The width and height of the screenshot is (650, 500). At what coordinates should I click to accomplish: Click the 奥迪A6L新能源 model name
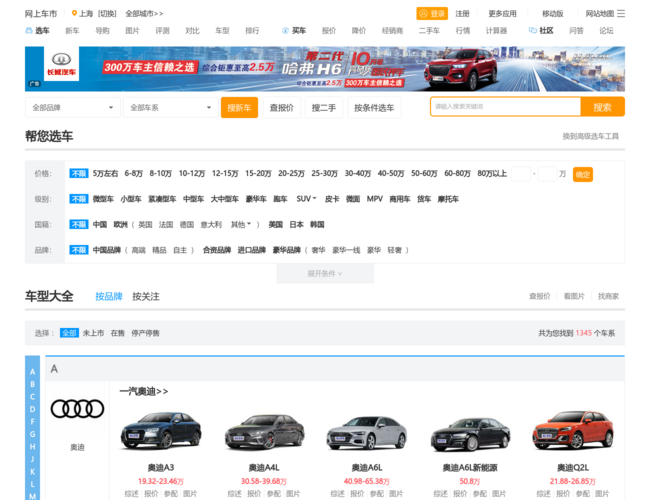point(470,468)
